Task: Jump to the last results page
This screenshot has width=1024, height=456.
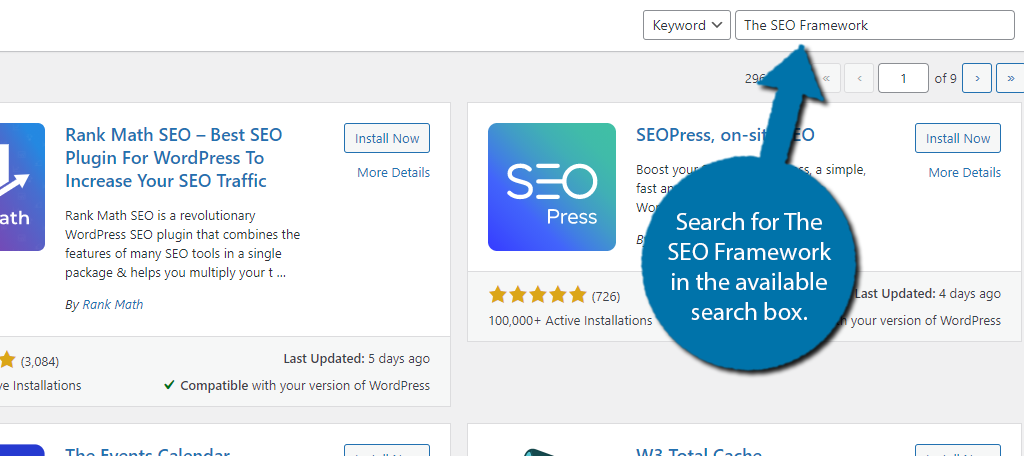Action: click(1010, 78)
